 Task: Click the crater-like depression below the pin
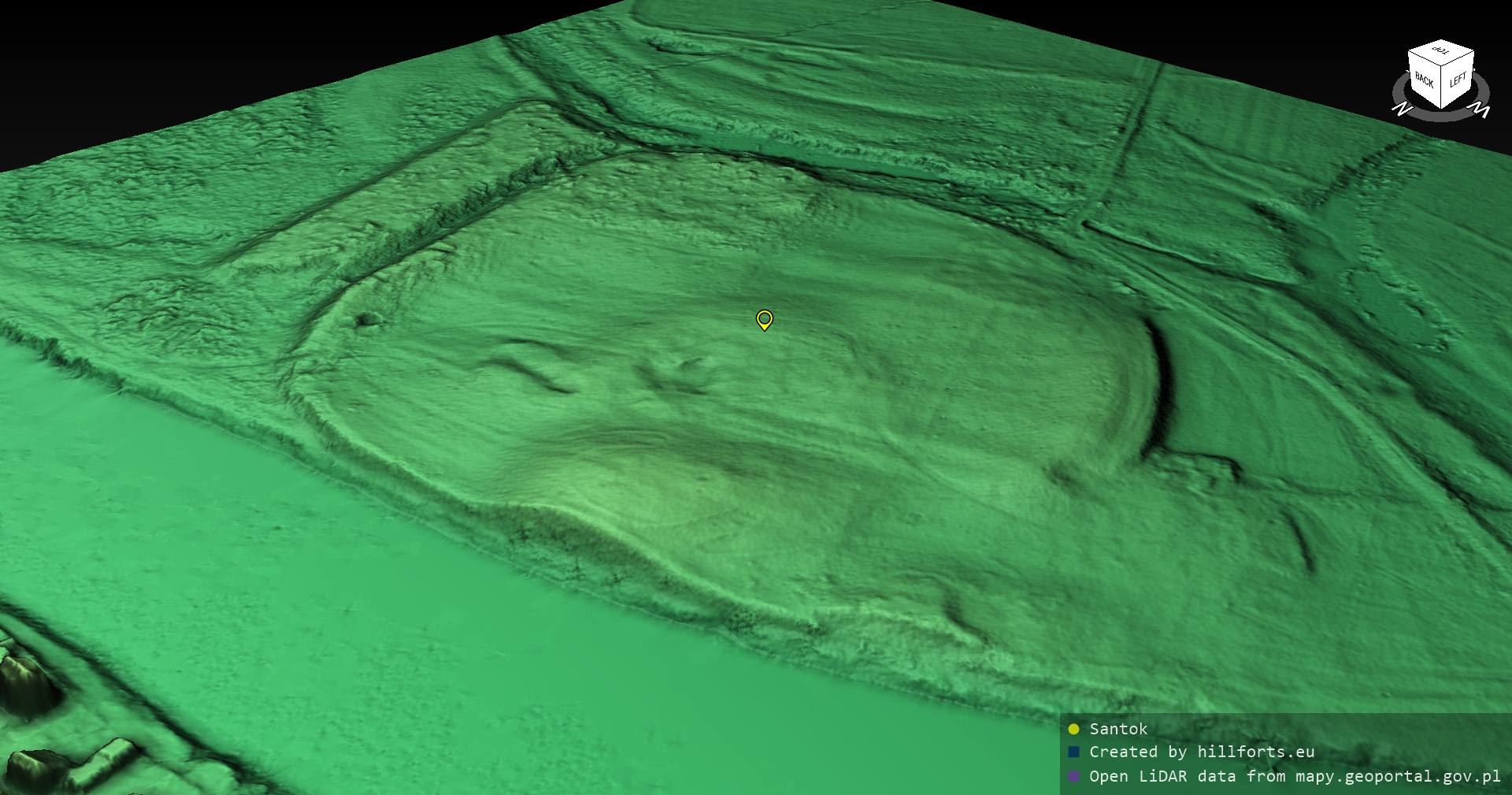tap(681, 374)
